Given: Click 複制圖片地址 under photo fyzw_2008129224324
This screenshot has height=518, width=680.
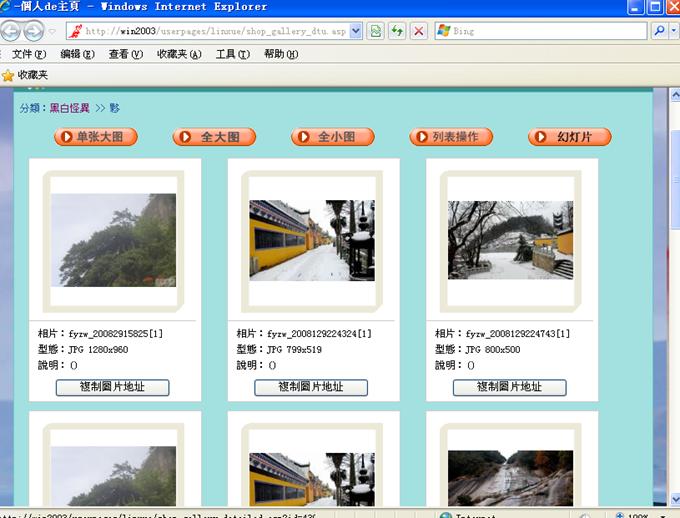Looking at the screenshot, I should point(311,387).
